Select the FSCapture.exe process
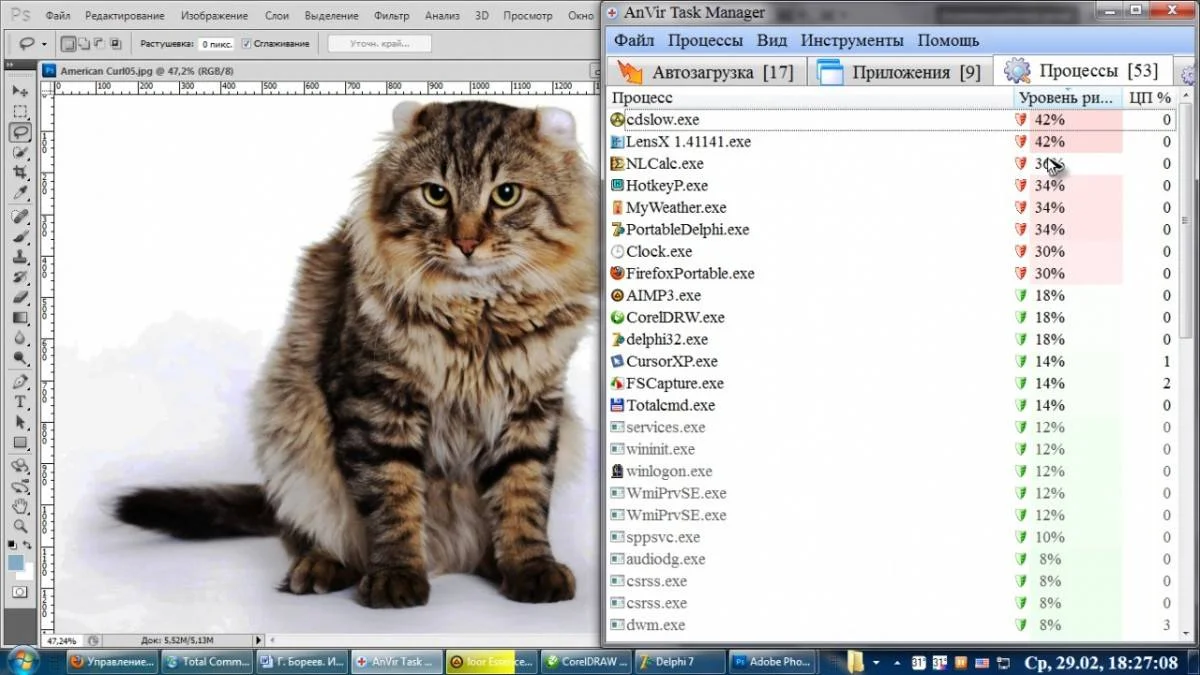The image size is (1200, 675). point(891,383)
